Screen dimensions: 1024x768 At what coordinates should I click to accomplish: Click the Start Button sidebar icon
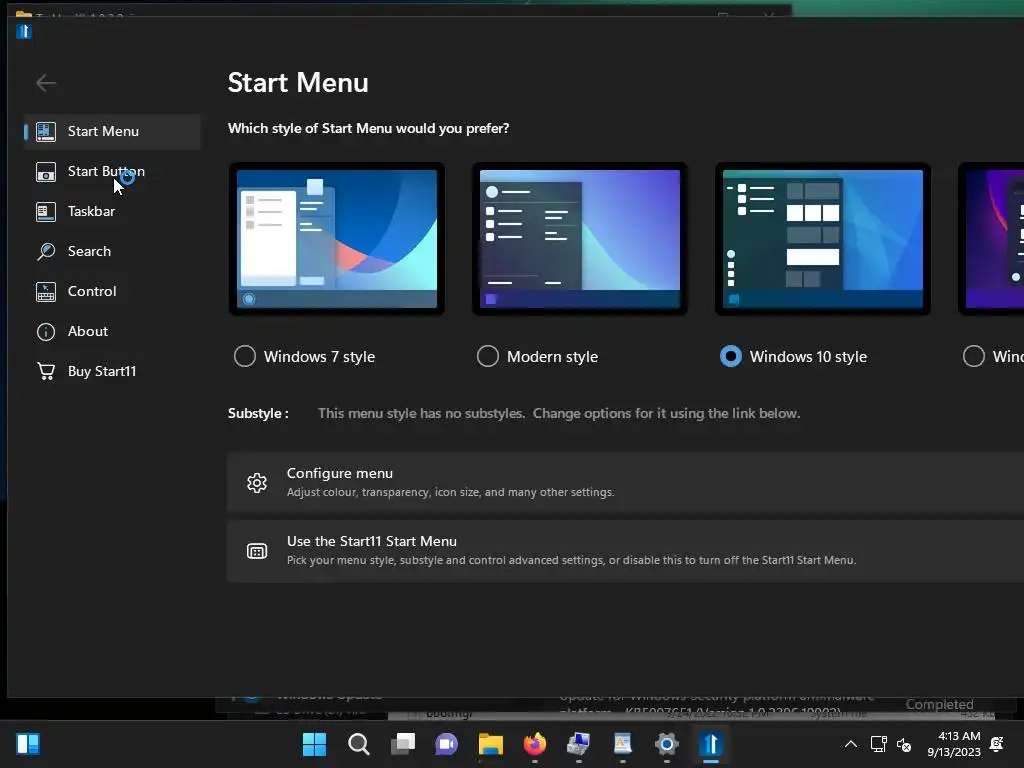click(x=46, y=172)
